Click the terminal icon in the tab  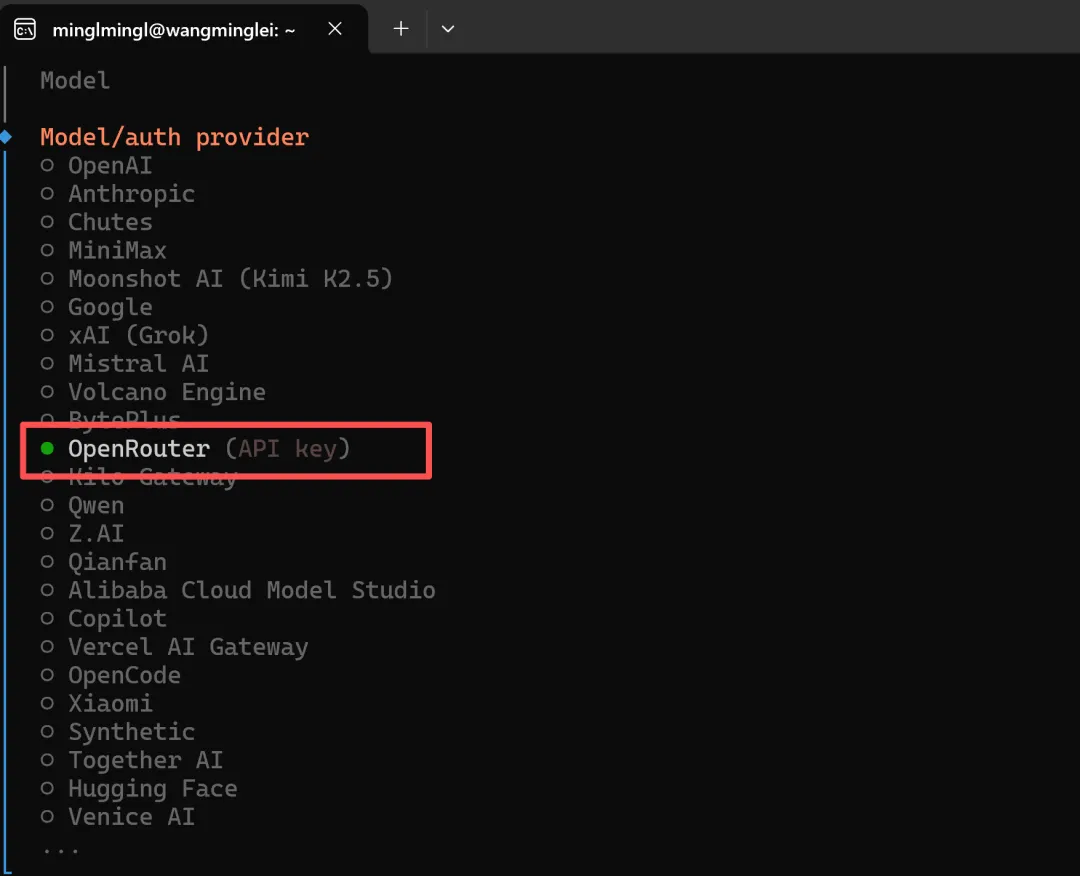pos(25,30)
